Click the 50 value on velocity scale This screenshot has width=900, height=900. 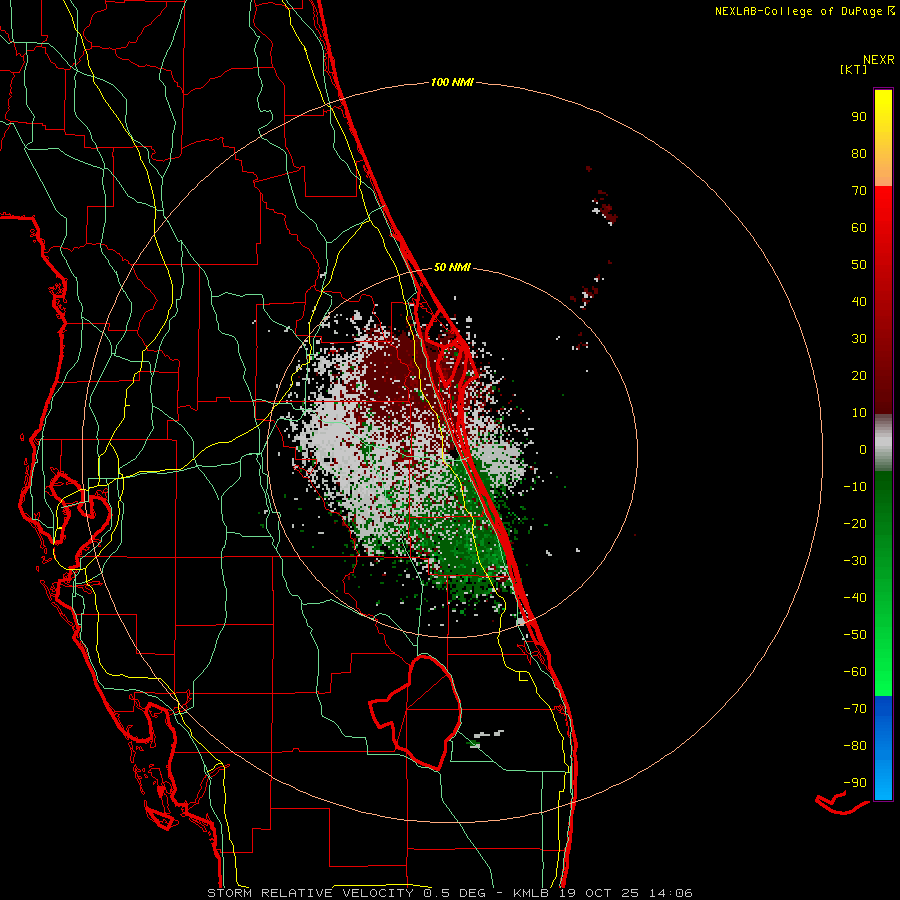[x=859, y=265]
